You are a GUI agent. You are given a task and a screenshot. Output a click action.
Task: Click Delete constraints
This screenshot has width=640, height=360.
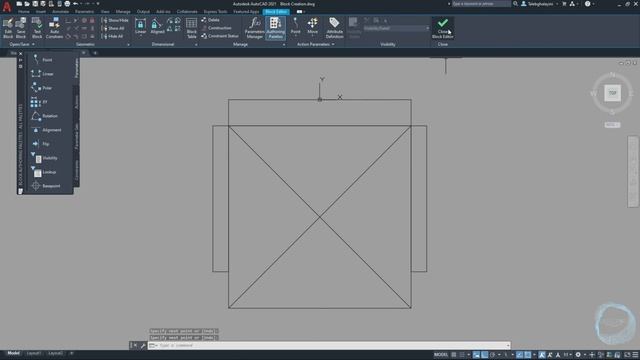tap(211, 20)
